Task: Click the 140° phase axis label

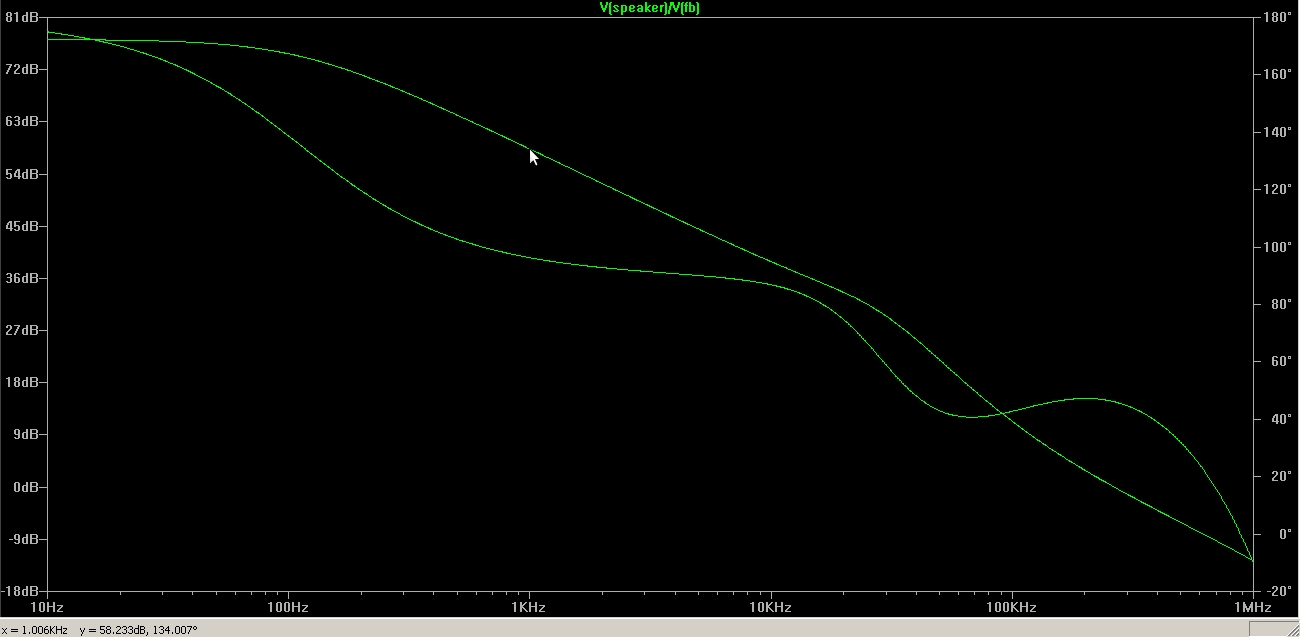Action: pos(1276,132)
